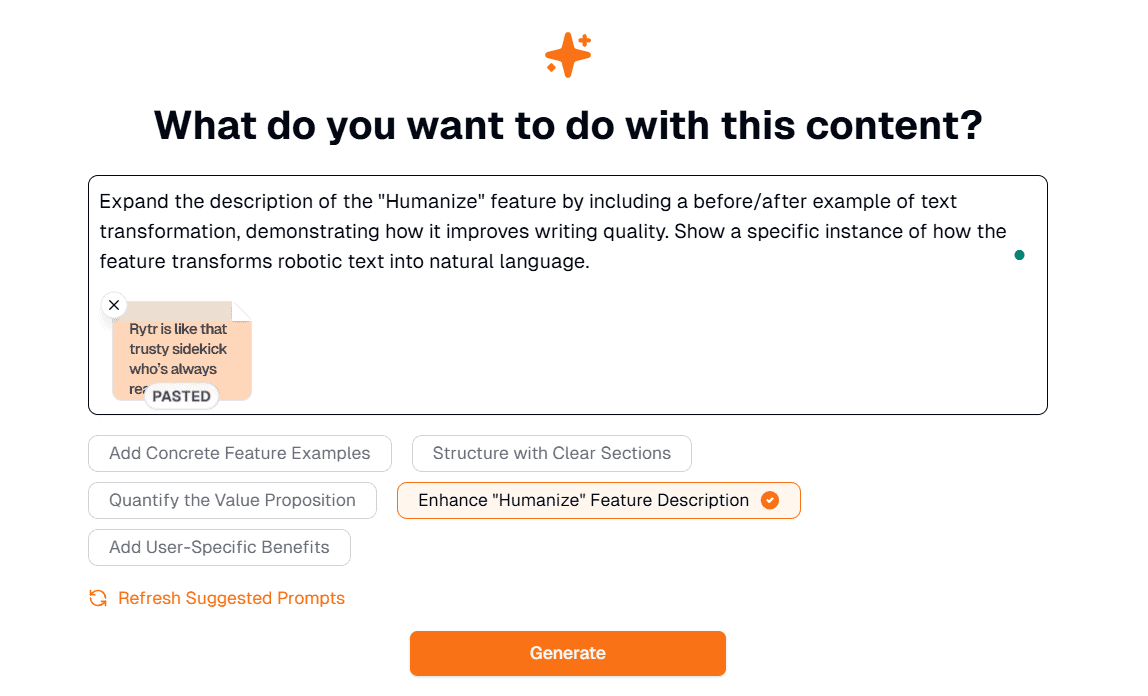Choose the Quantify the Value Proposition prompt

233,501
